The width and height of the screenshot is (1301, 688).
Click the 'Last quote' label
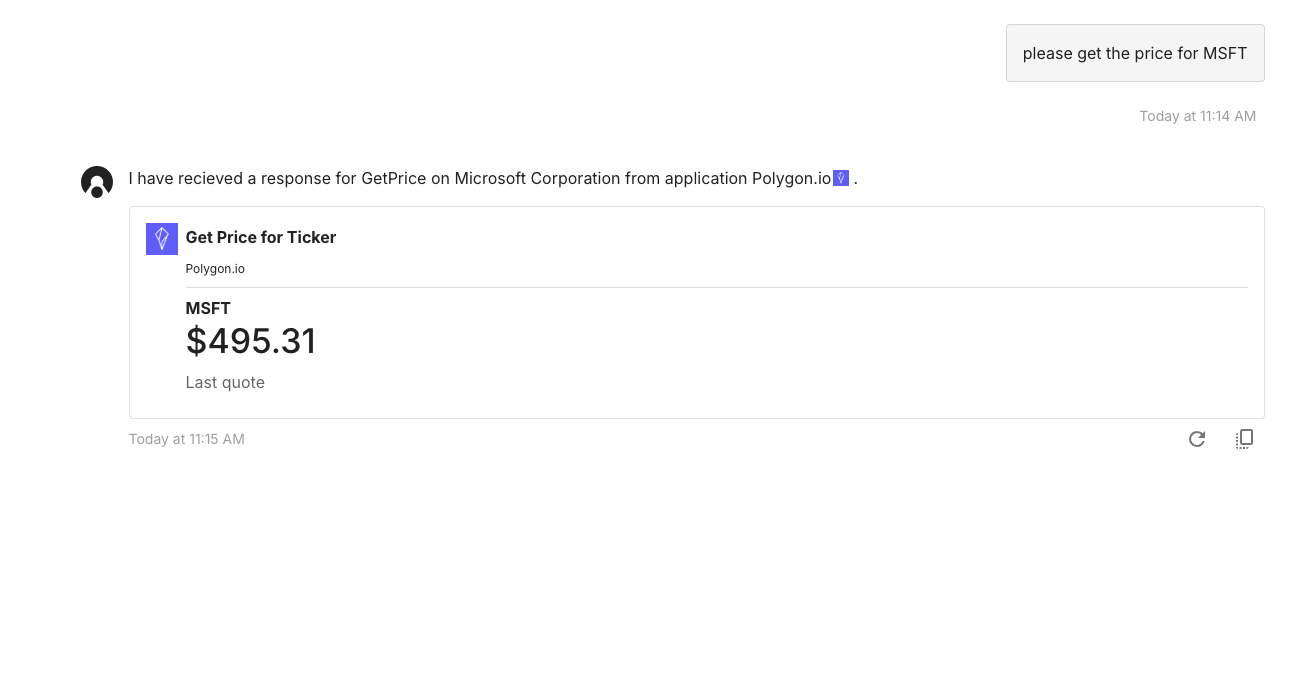point(225,382)
